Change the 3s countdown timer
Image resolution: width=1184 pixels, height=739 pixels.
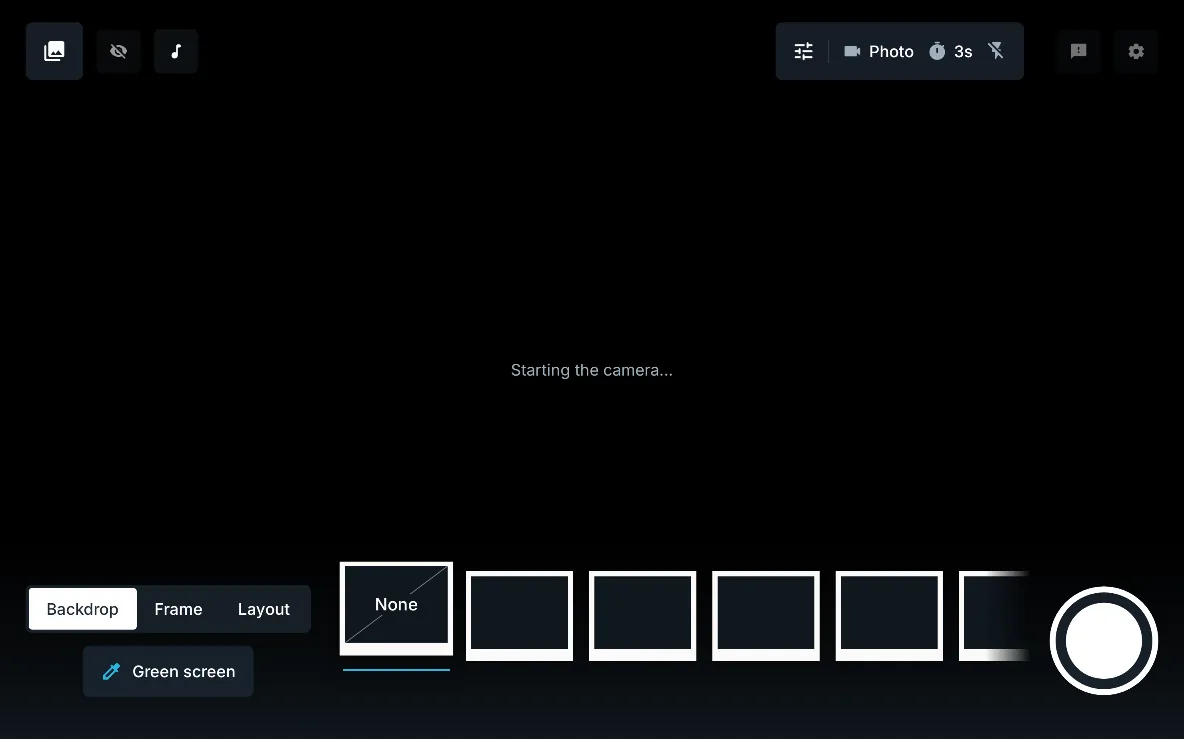[951, 51]
